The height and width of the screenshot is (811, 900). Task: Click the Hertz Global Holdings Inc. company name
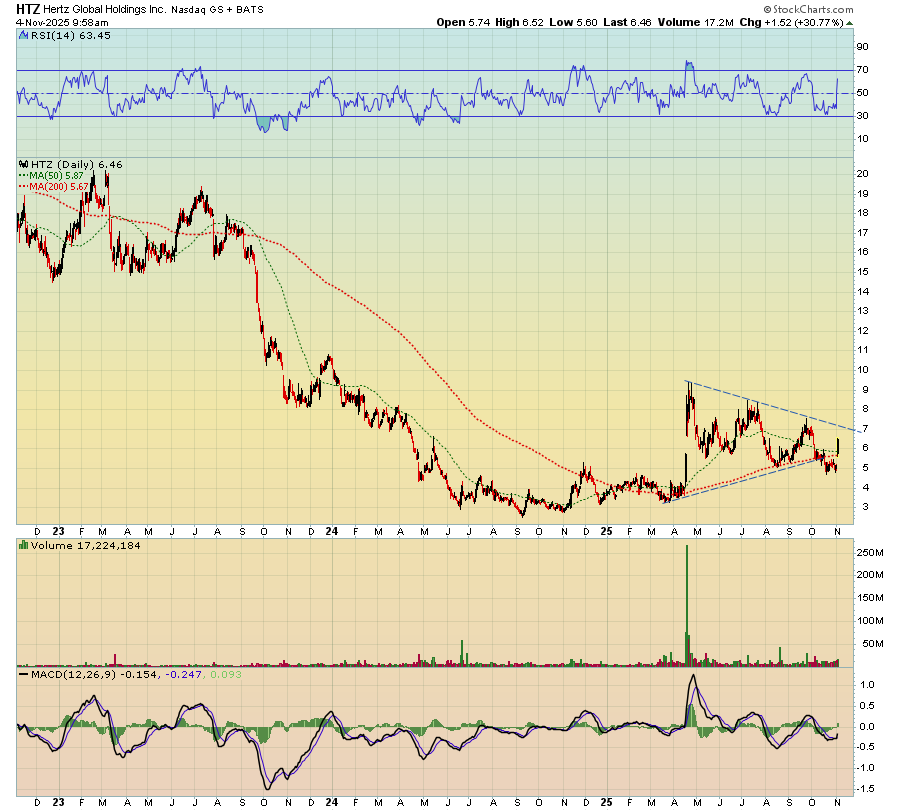[105, 10]
